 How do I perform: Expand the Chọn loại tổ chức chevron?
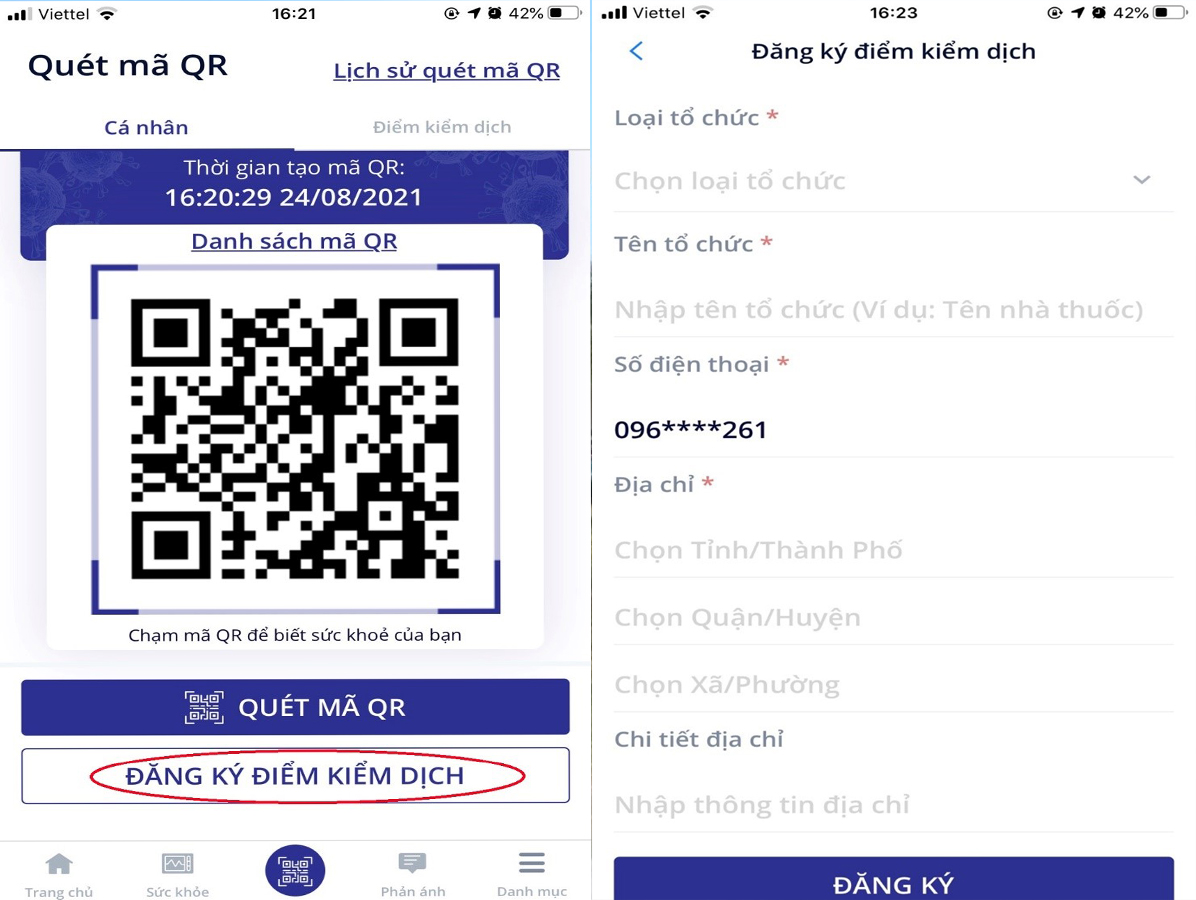pyautogui.click(x=1141, y=180)
